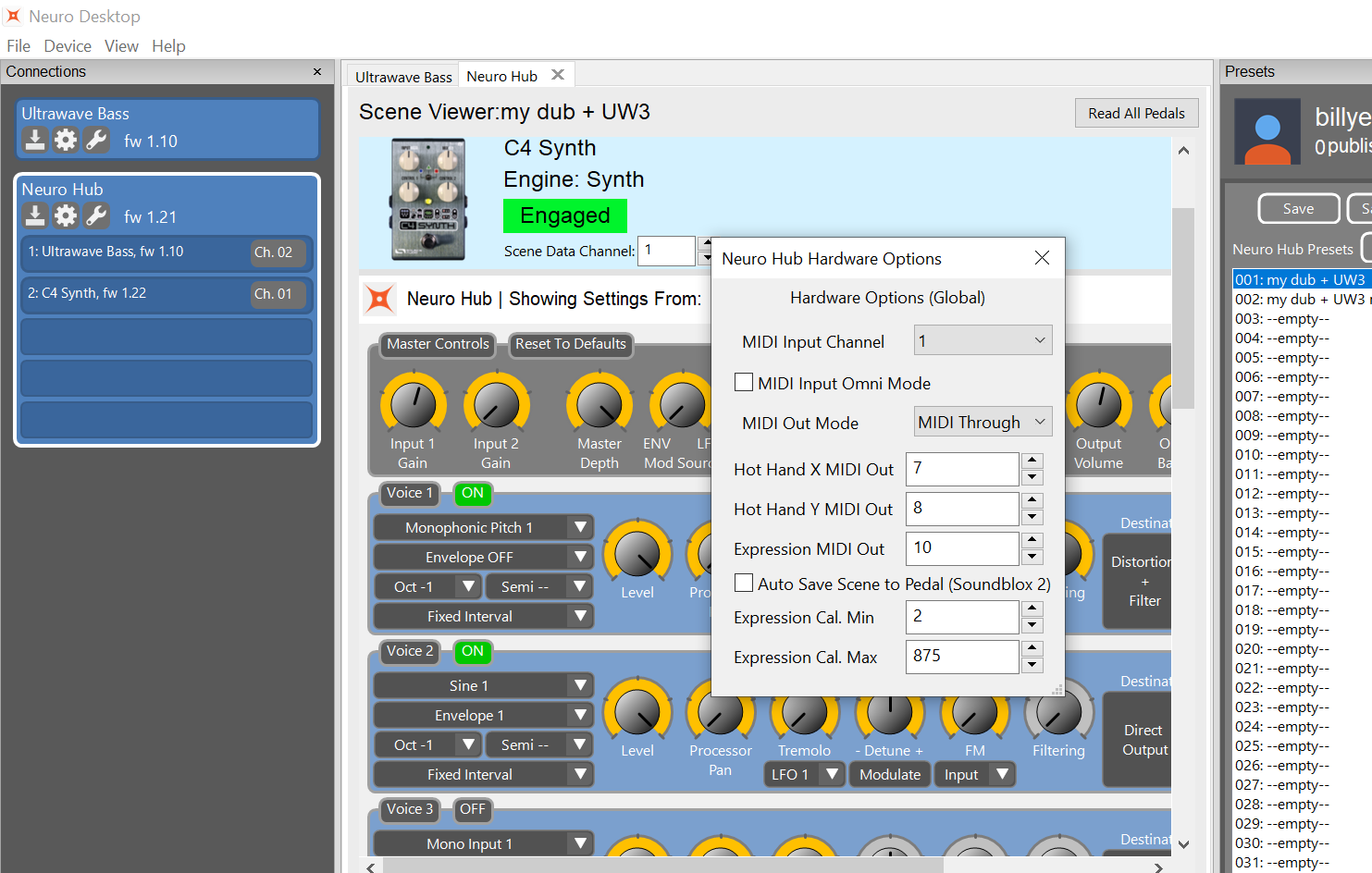Switch to Ultrawave Bass tab
This screenshot has width=1372, height=873.
403,77
